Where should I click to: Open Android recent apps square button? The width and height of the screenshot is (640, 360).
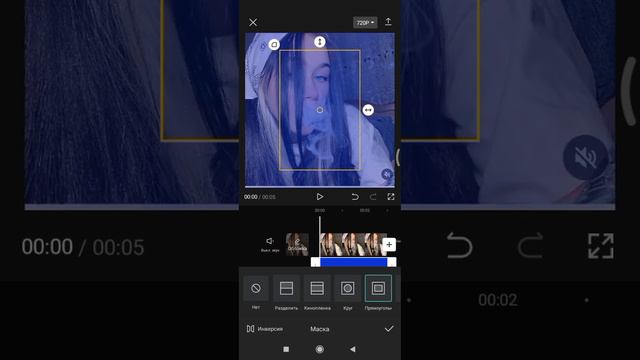(x=286, y=349)
